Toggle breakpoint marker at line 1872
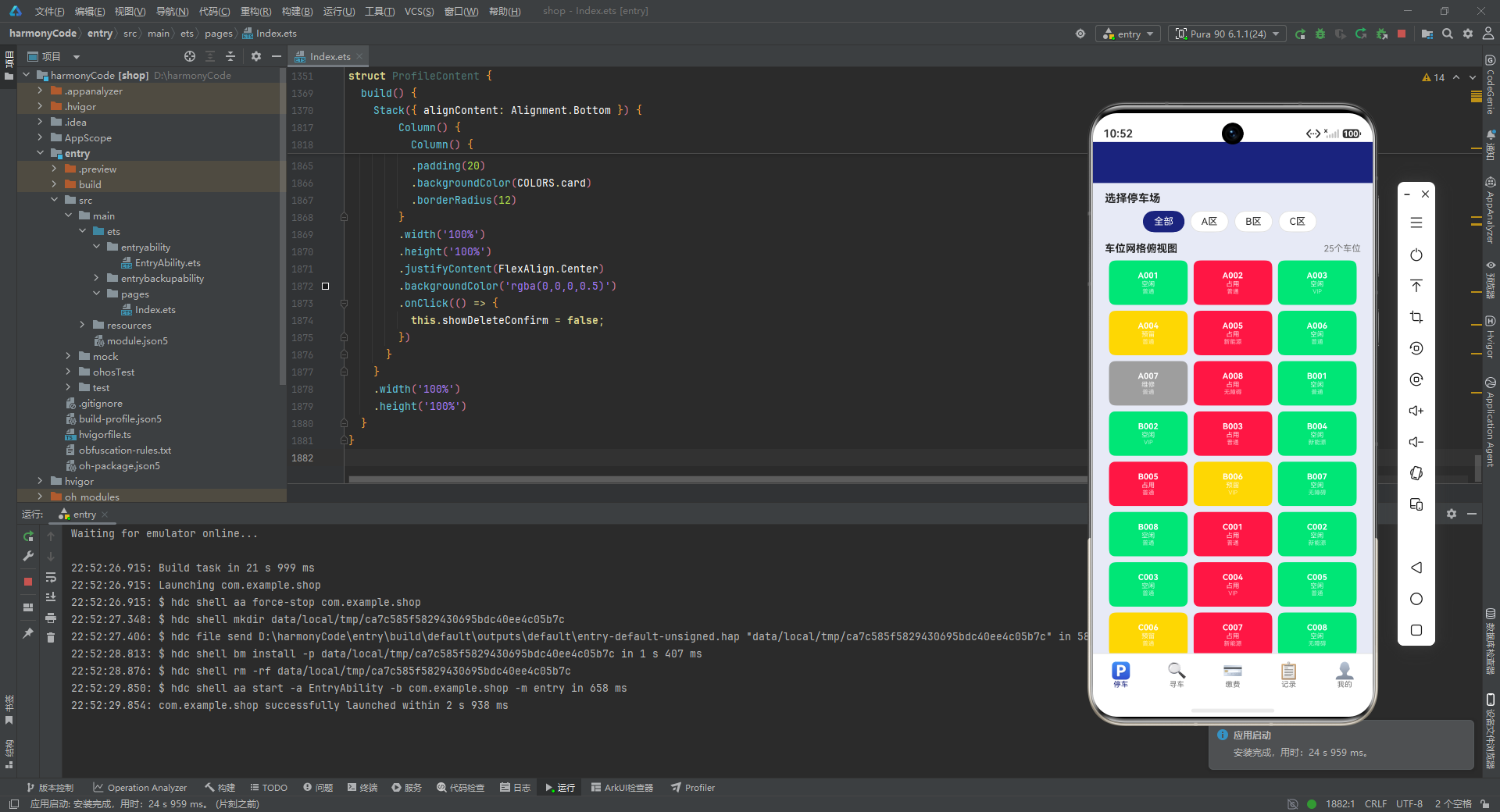Screen dimensions: 1500x812 (x=325, y=287)
